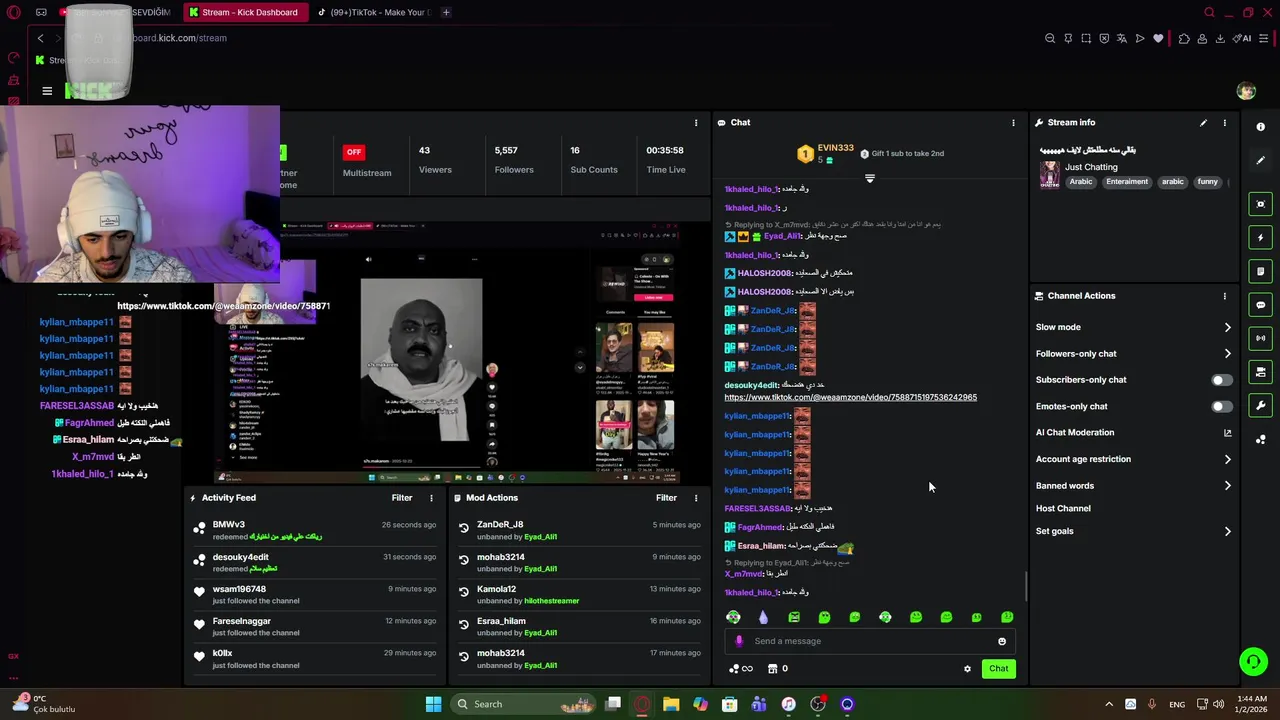
Task: Click the Arabic stream tag
Action: tap(1081, 182)
